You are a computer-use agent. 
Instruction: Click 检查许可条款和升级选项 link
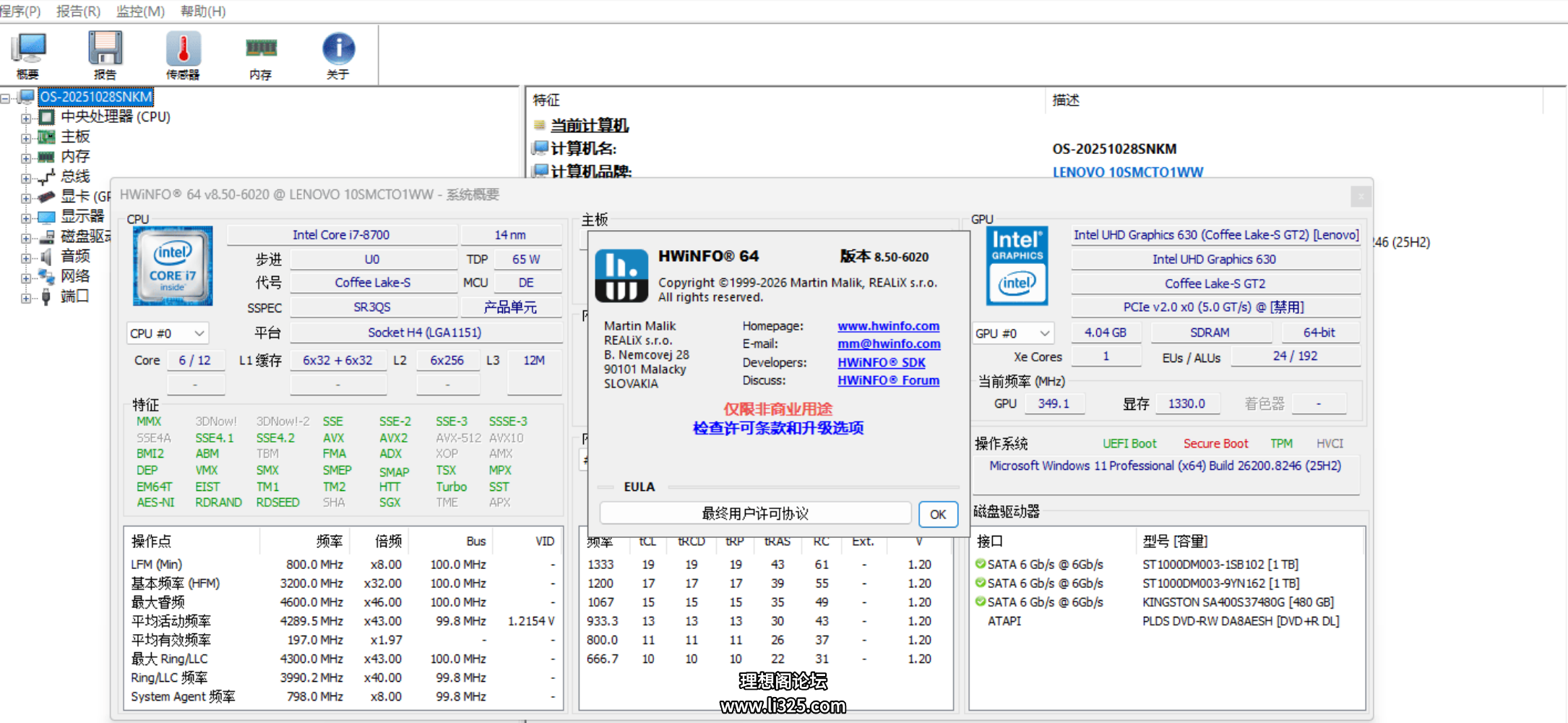778,428
